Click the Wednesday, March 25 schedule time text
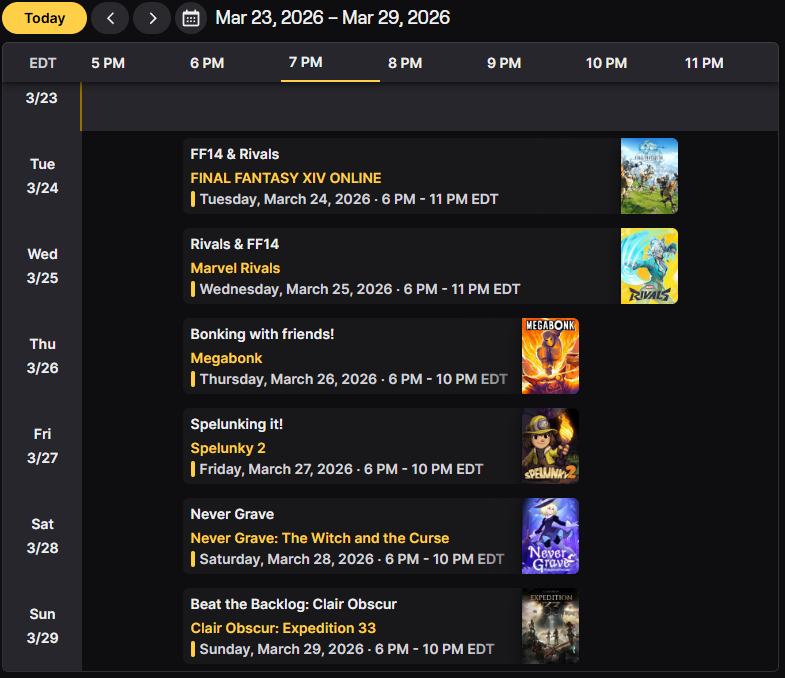 (x=359, y=289)
